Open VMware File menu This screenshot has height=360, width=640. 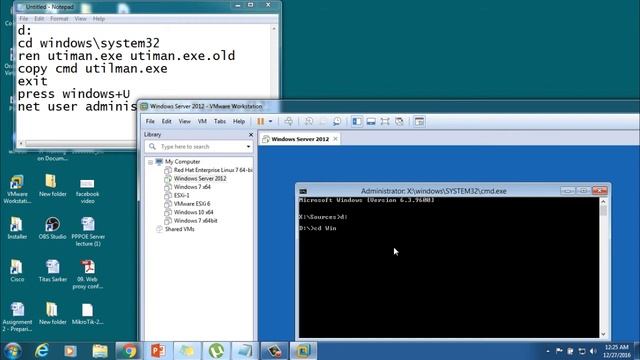150,121
